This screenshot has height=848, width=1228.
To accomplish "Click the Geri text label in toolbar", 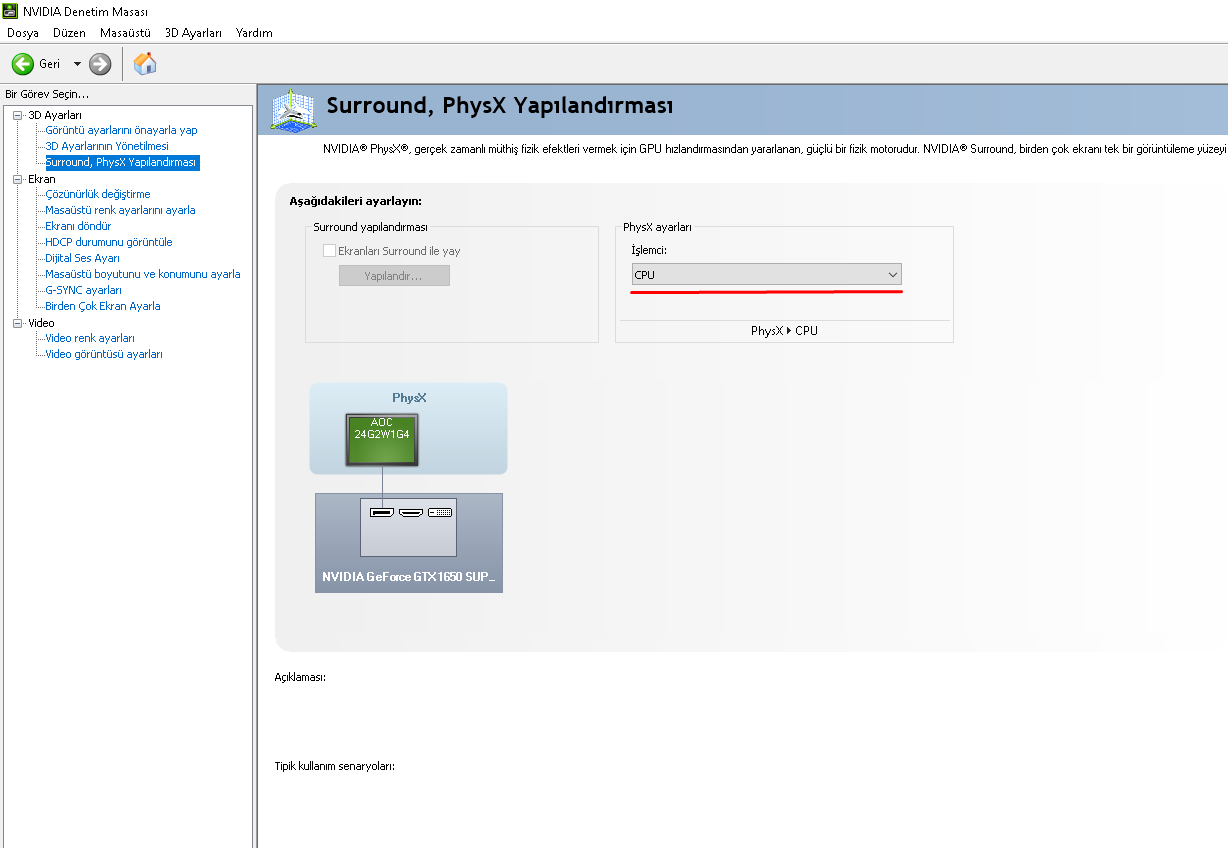I will pos(50,64).
